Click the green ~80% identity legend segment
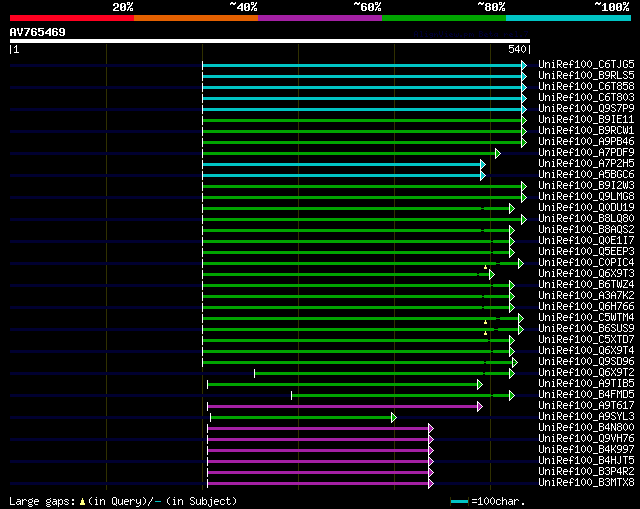This screenshot has height=509, width=640. click(444, 18)
